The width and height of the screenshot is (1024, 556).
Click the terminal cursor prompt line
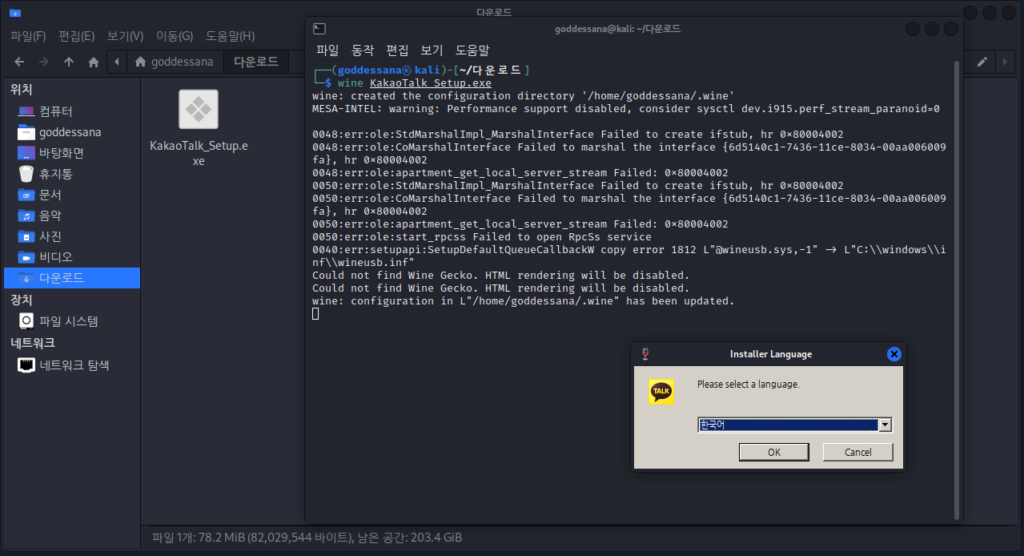[315, 314]
